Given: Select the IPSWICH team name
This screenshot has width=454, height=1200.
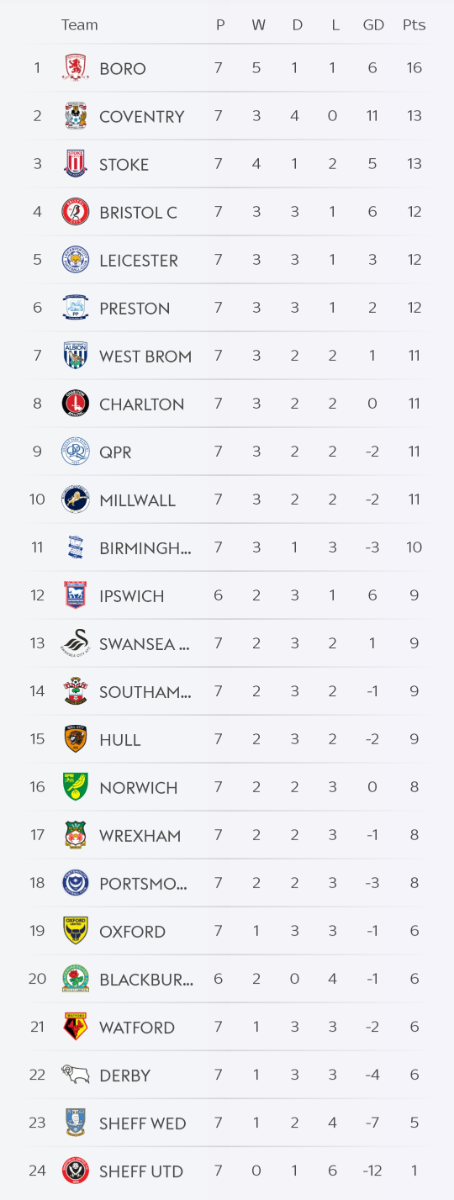Looking at the screenshot, I should pyautogui.click(x=132, y=596).
